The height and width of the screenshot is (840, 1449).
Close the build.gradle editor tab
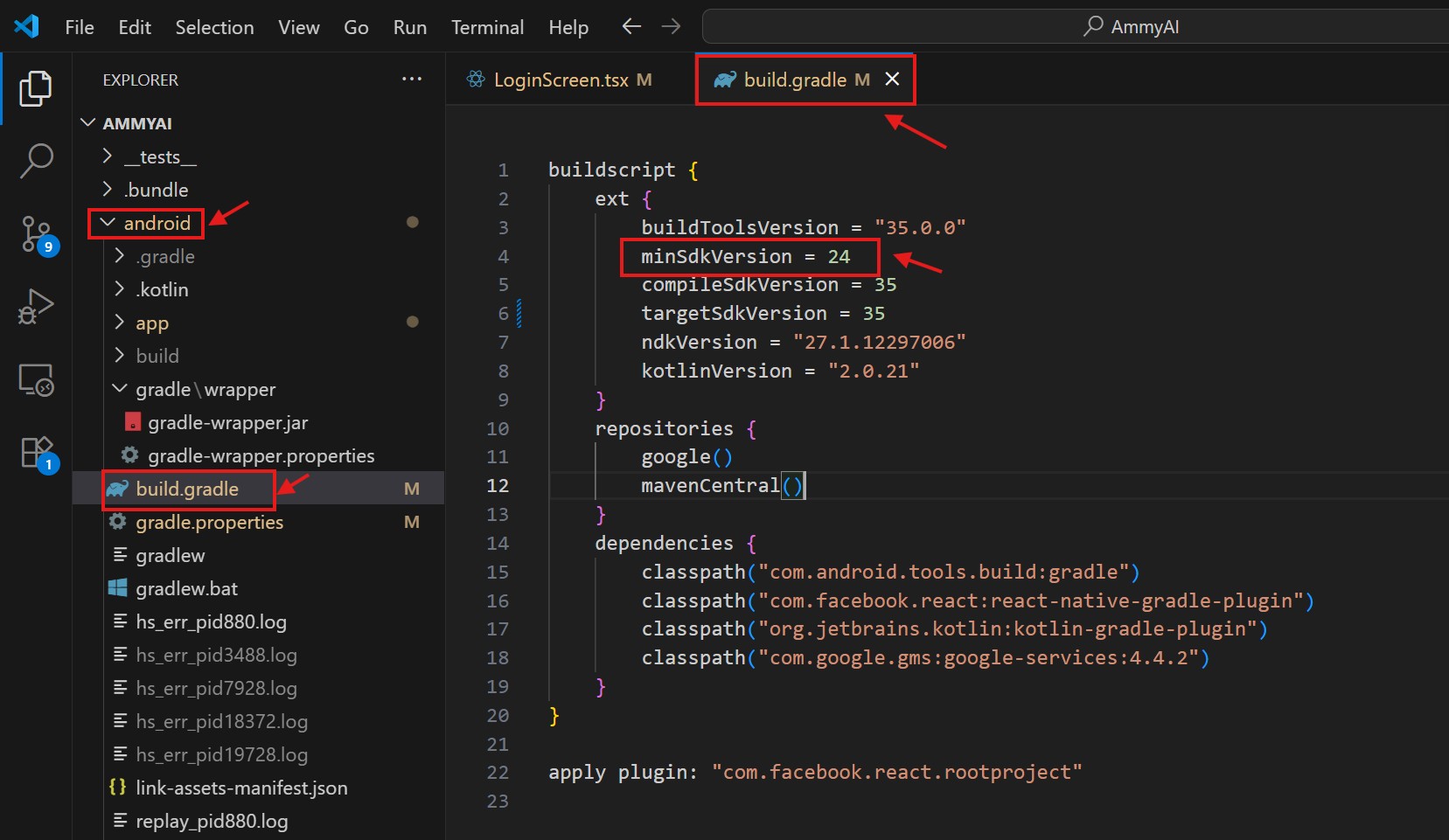pos(892,80)
